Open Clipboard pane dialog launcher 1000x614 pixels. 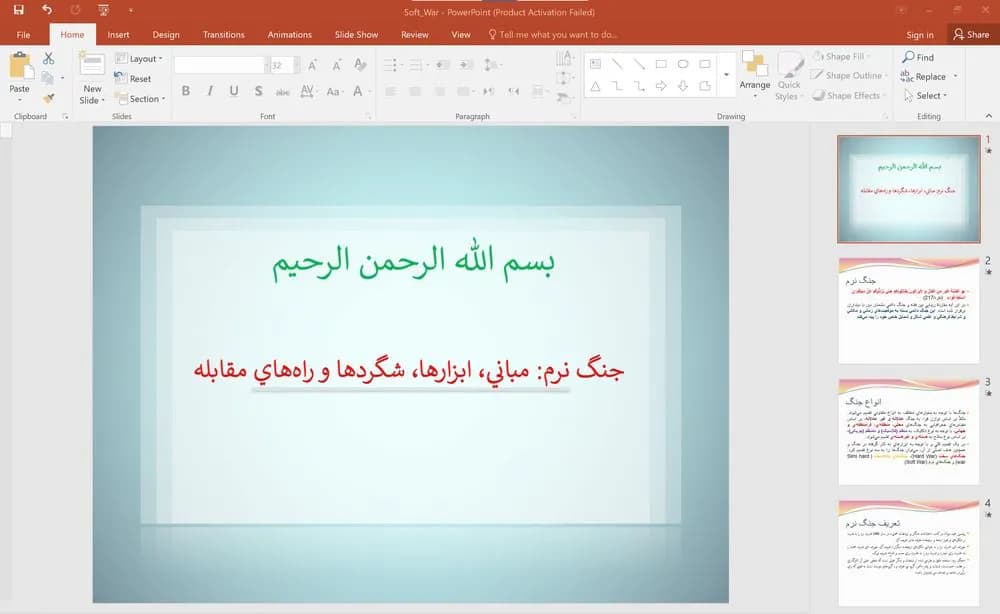point(65,117)
